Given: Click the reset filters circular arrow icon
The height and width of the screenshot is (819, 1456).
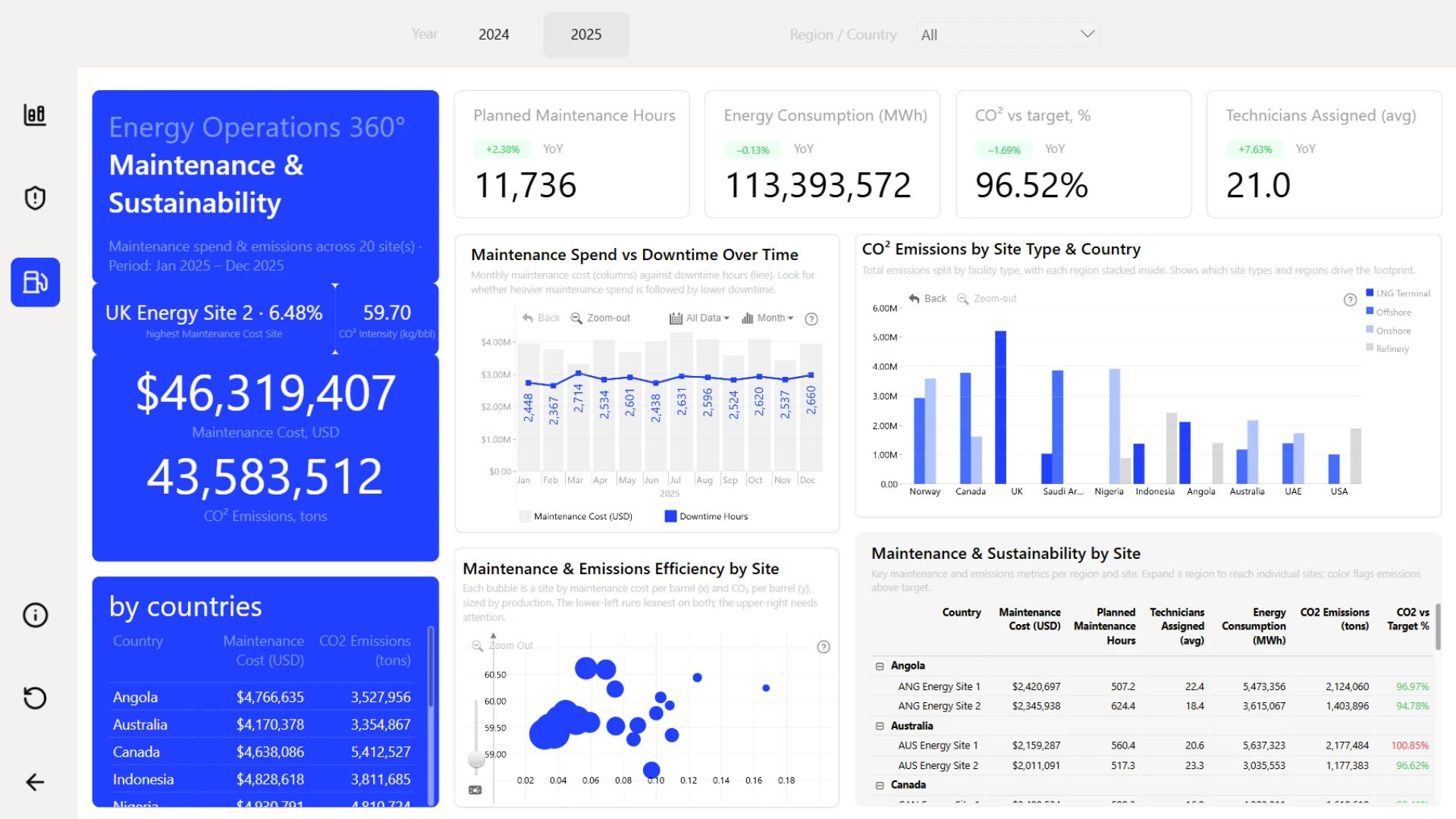Looking at the screenshot, I should coord(35,698).
